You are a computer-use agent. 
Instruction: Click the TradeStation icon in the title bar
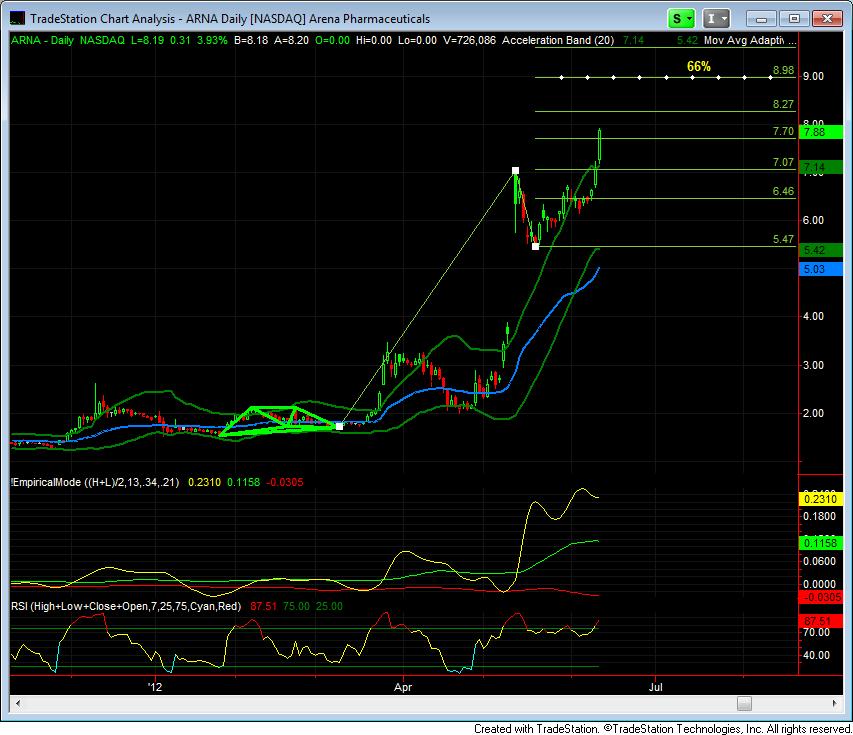pos(17,18)
